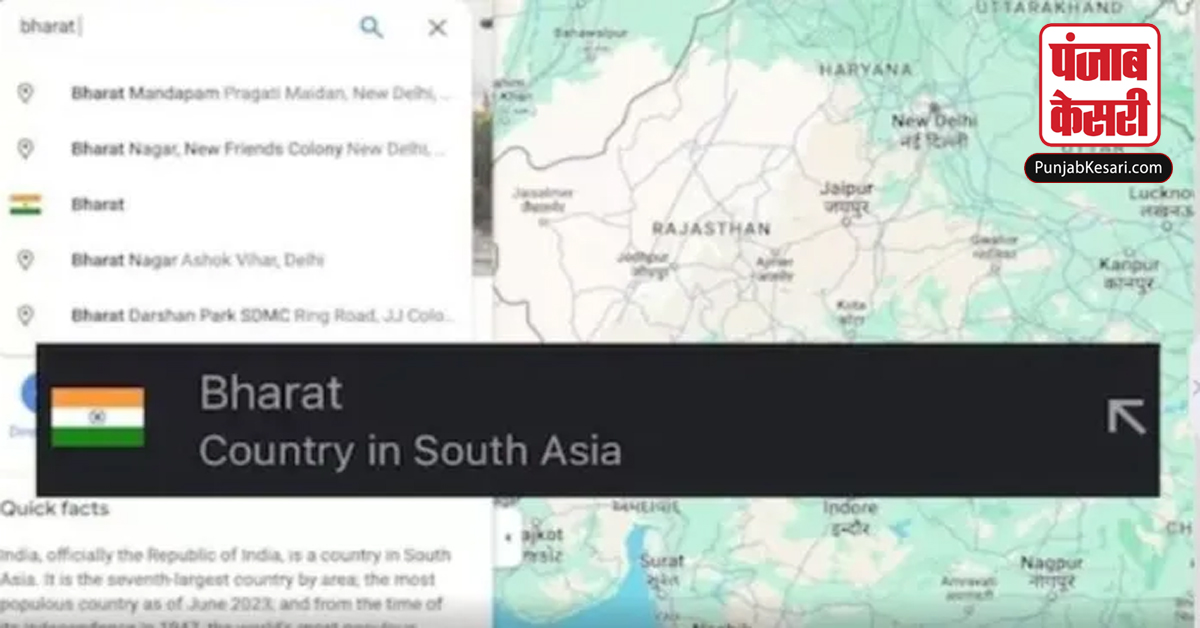Viewport: 1200px width, 628px height.
Task: Click the Quick facts heading
Action: 54,508
